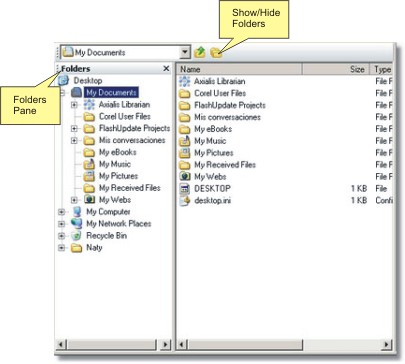
Task: Click the My Computer icon in tree
Action: pyautogui.click(x=77, y=212)
